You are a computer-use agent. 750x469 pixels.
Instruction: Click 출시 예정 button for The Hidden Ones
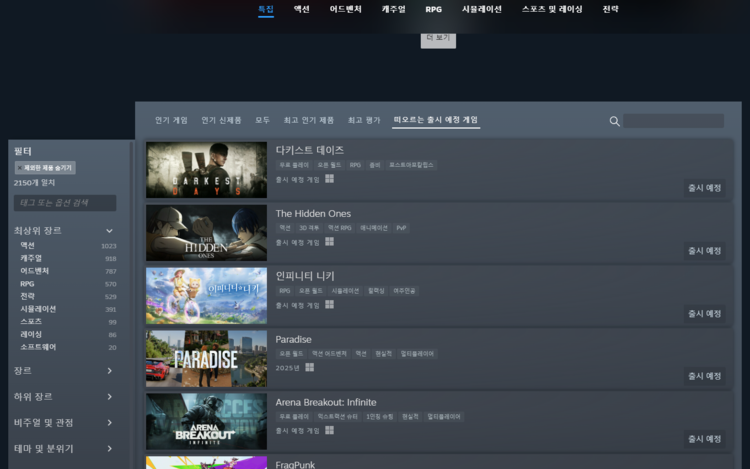tap(704, 251)
